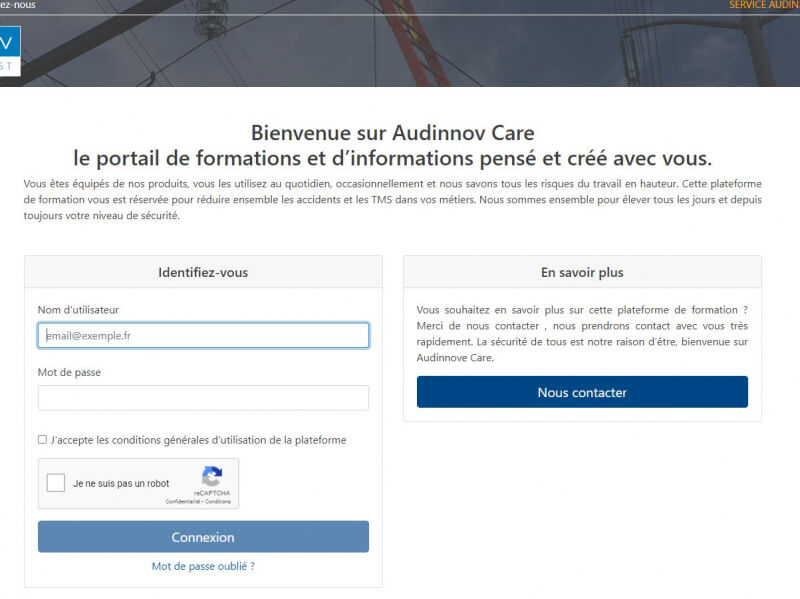Click the Nous contacter button

582,392
